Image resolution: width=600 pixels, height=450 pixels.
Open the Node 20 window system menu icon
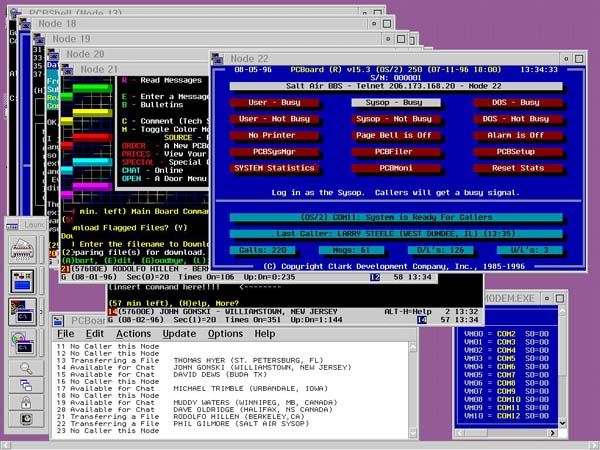(53, 54)
